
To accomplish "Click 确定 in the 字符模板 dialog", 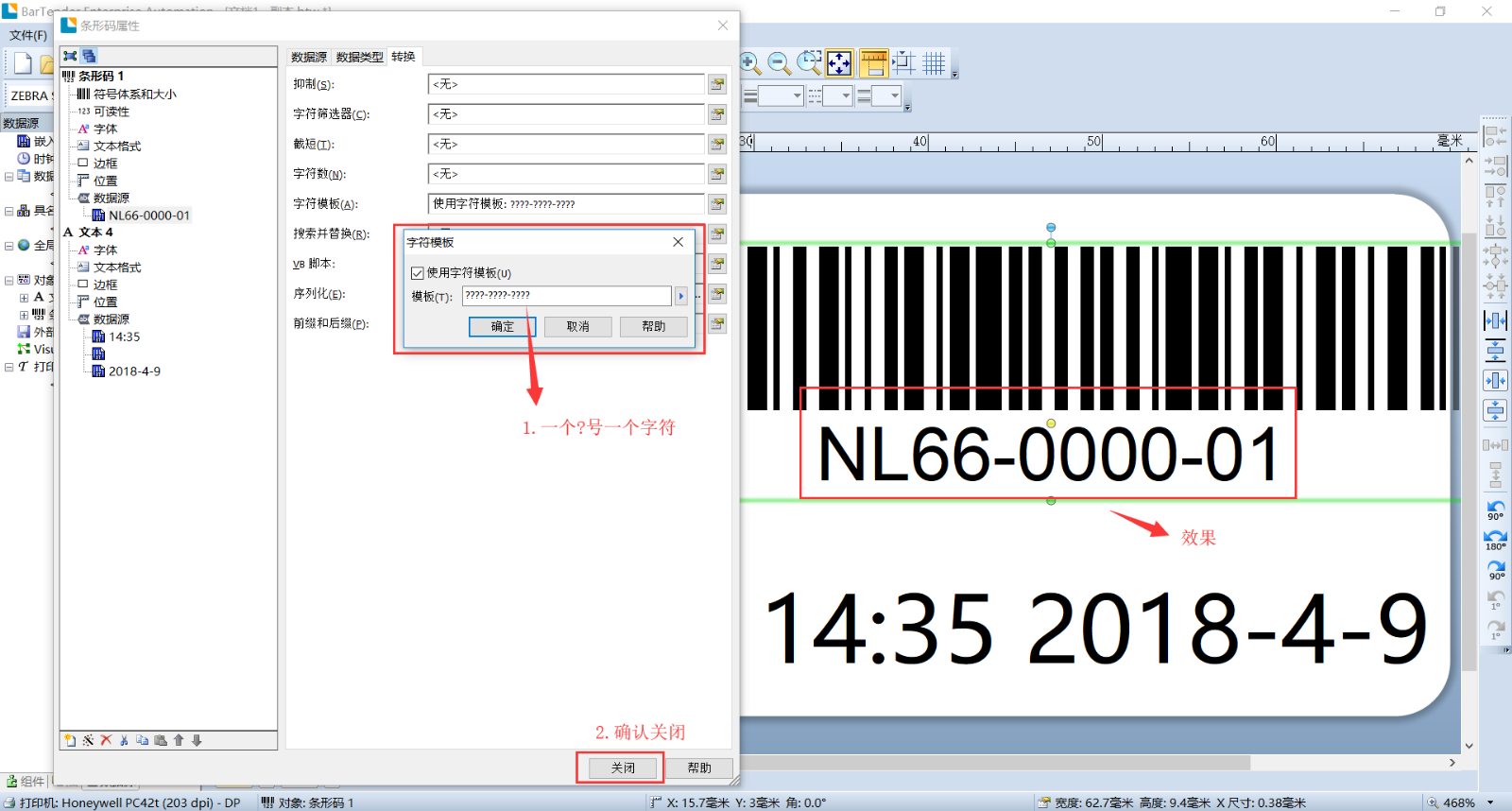I will click(502, 326).
